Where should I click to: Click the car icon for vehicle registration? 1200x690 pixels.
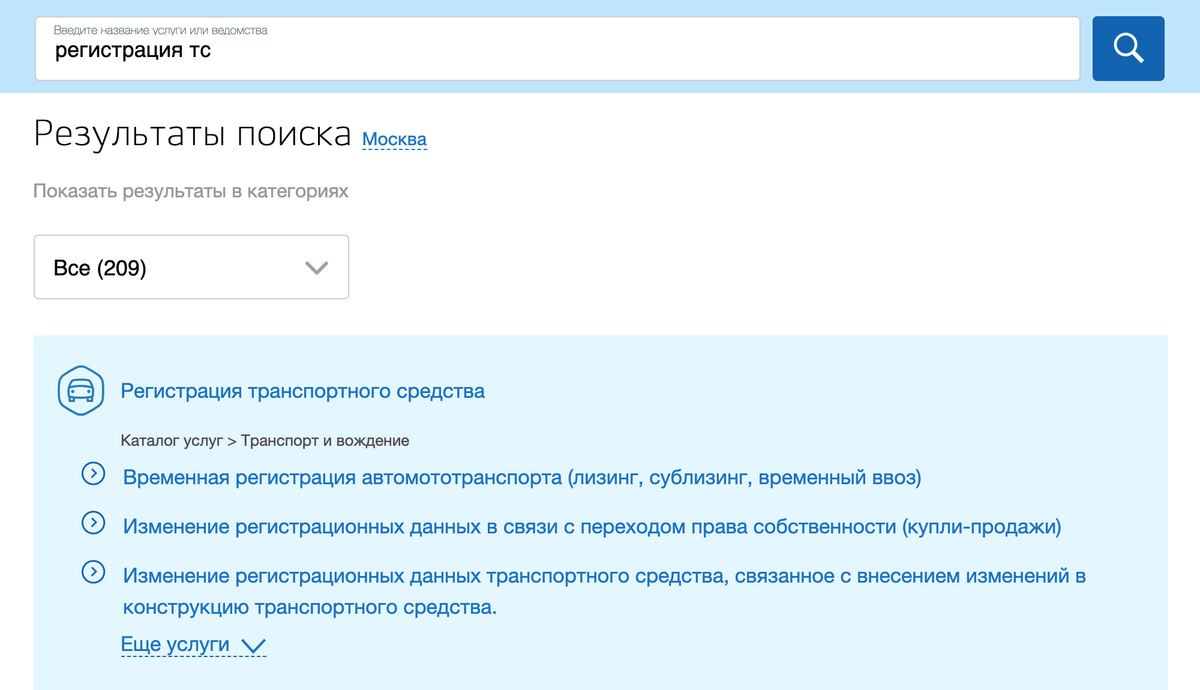point(81,391)
